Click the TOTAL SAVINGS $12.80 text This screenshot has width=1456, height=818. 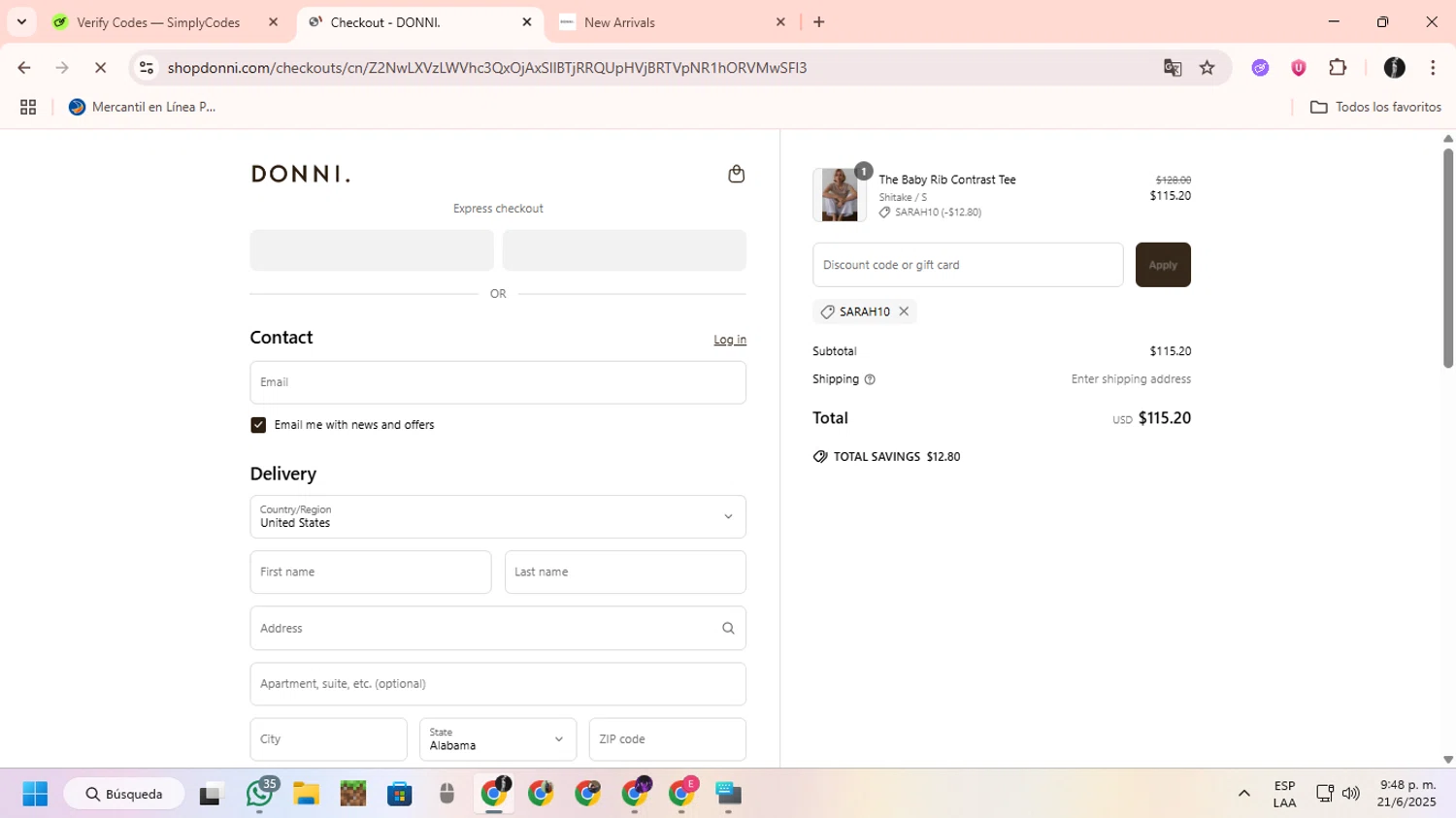coord(897,457)
